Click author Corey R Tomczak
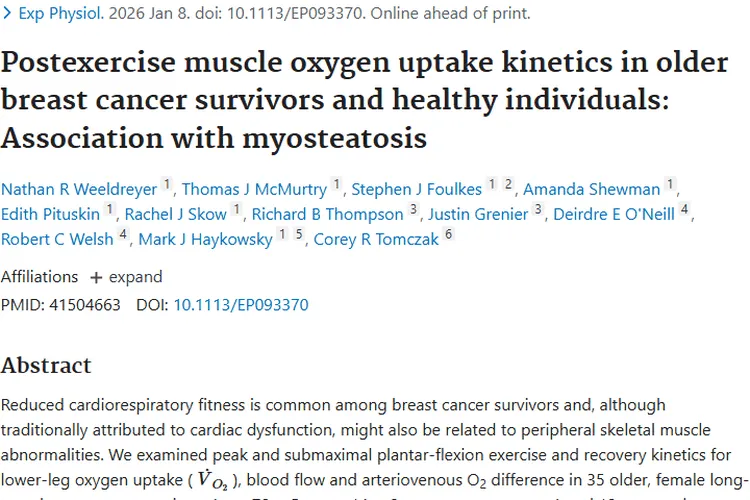This screenshot has height=500, width=750. 376,239
